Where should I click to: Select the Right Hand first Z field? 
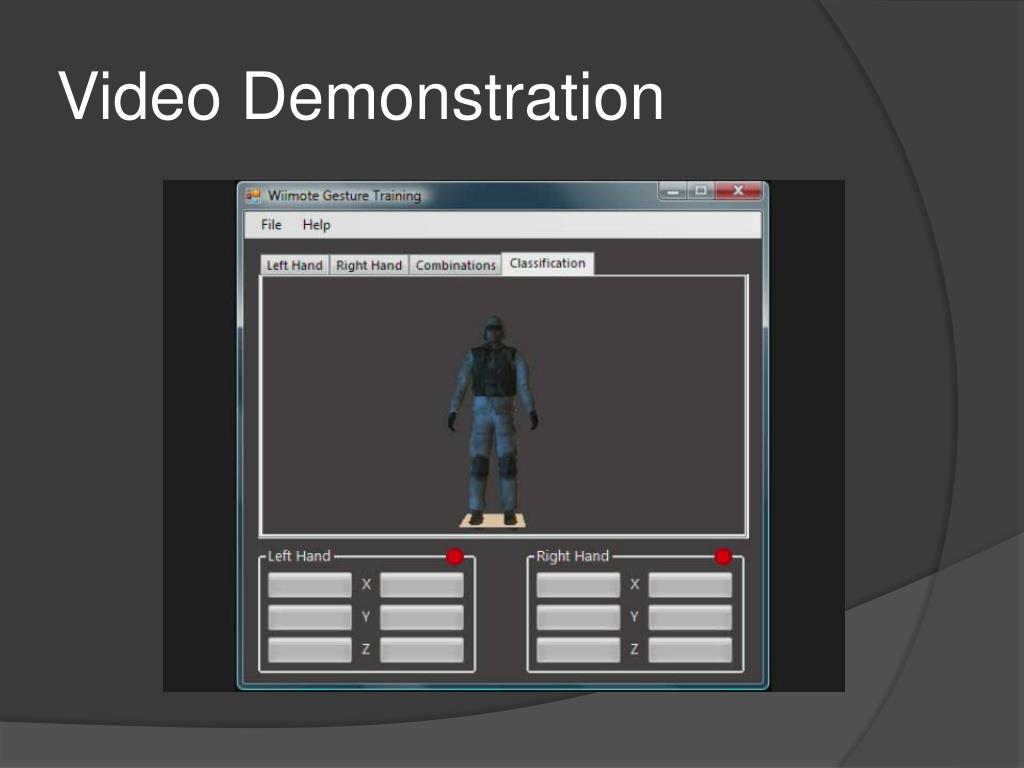click(x=578, y=650)
